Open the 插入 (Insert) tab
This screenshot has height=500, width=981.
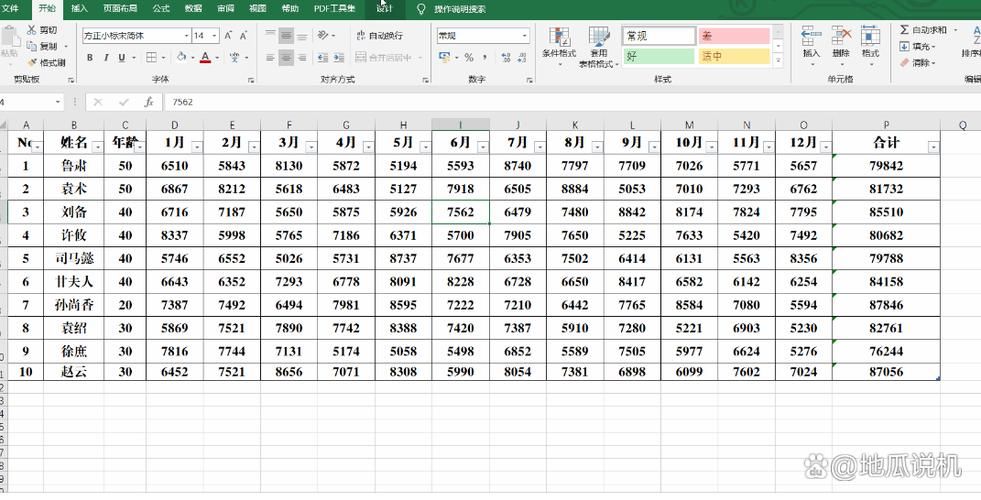[79, 9]
